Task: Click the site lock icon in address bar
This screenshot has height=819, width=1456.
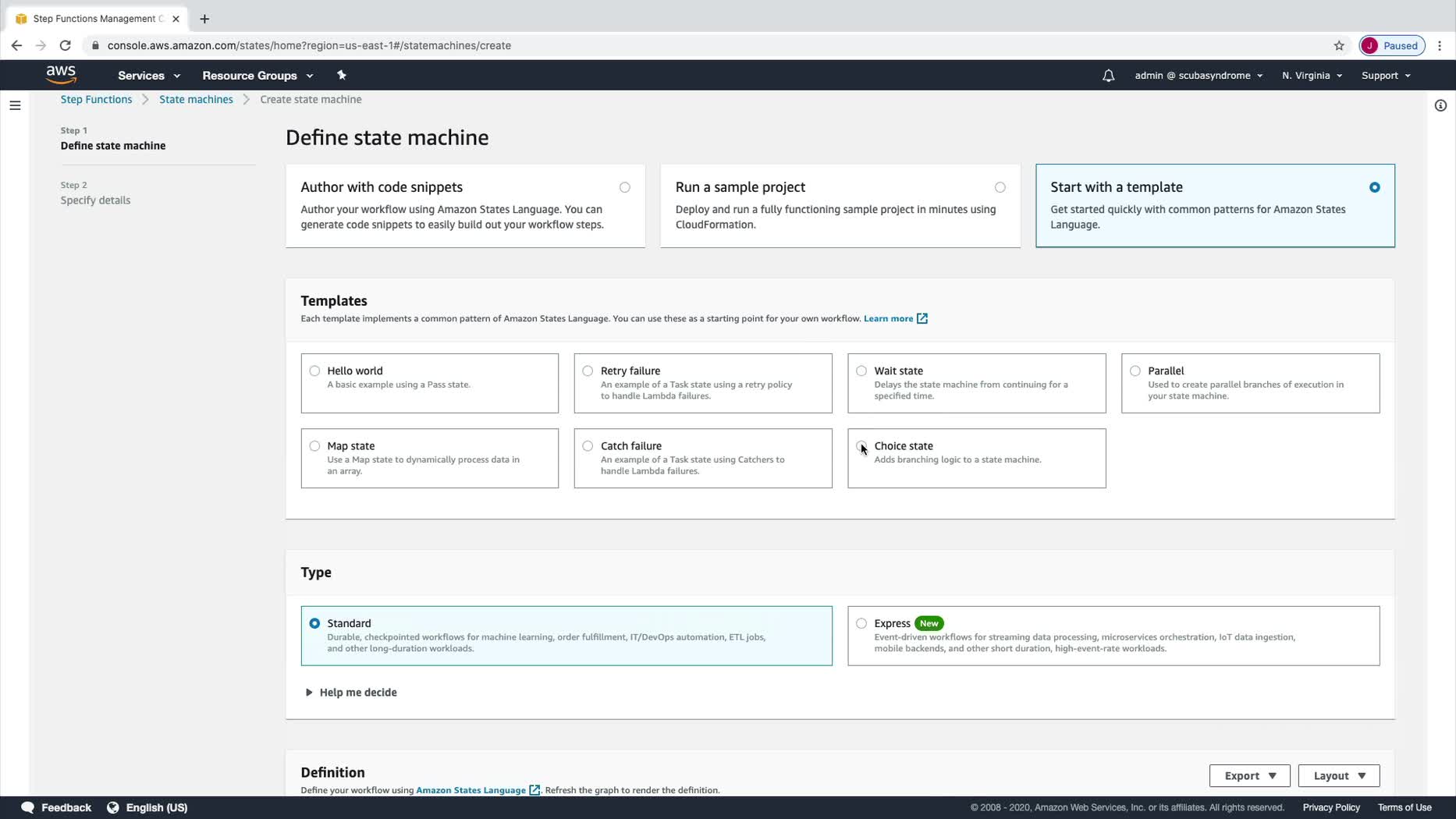Action: click(95, 45)
